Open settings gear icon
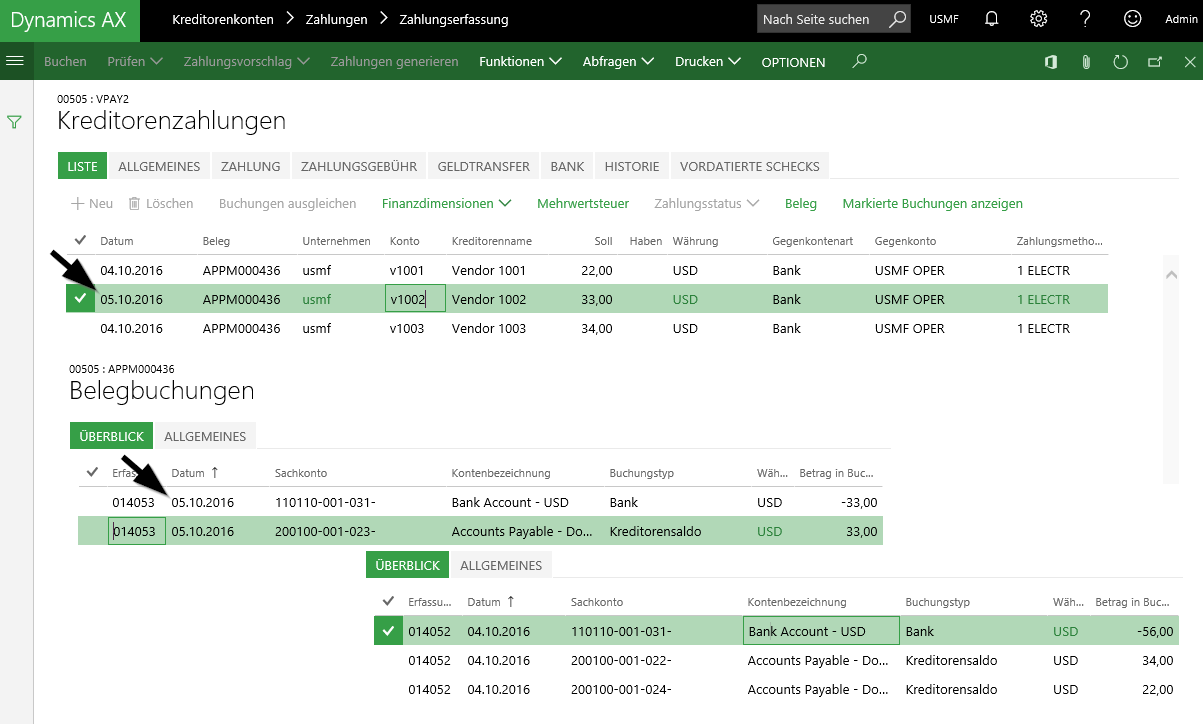This screenshot has height=724, width=1203. [1039, 19]
